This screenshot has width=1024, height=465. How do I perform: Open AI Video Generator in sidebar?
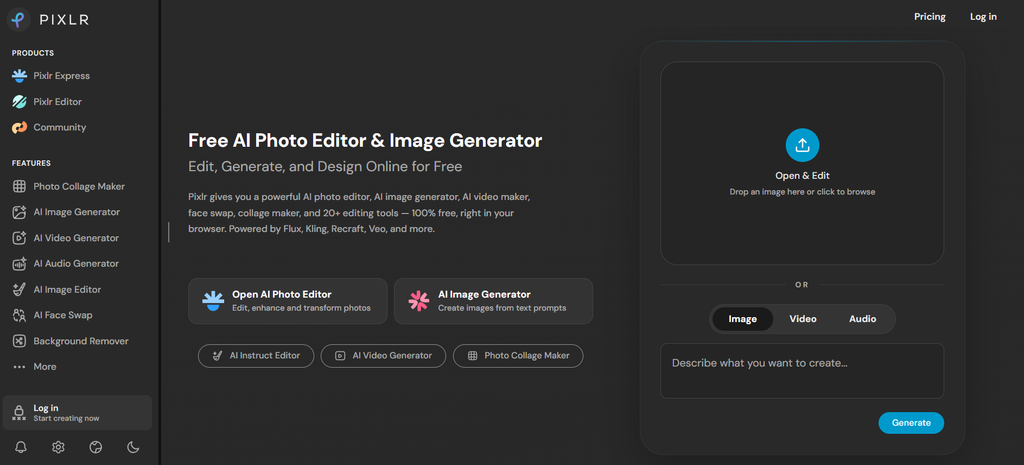point(65,238)
